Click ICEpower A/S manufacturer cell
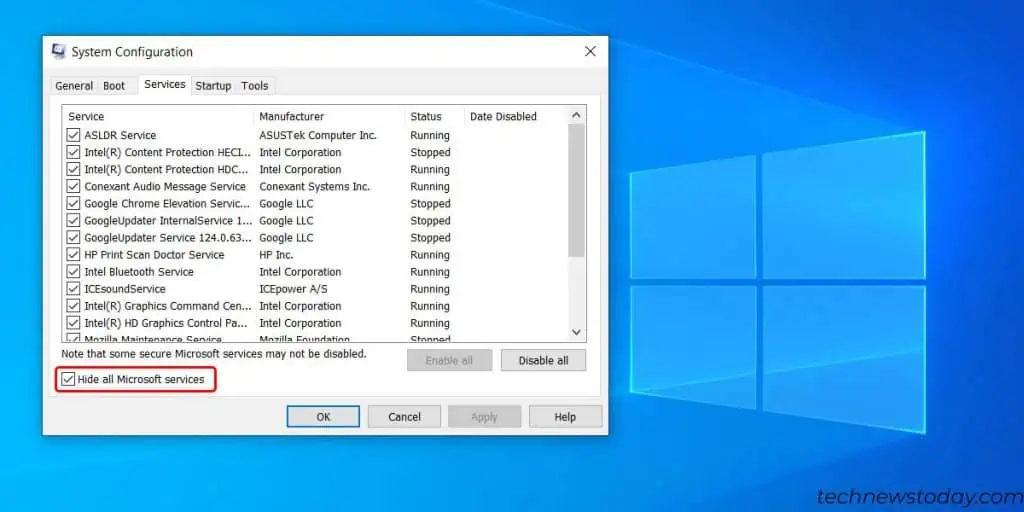This screenshot has width=1024, height=512. tap(293, 289)
